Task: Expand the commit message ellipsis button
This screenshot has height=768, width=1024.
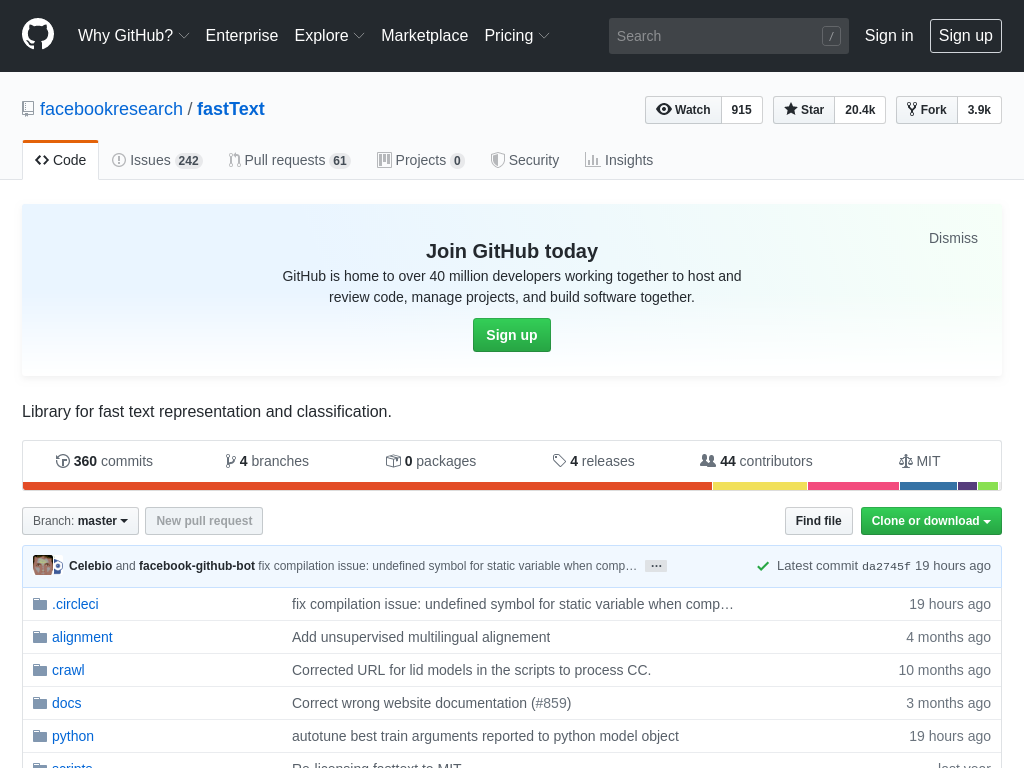Action: [x=656, y=566]
